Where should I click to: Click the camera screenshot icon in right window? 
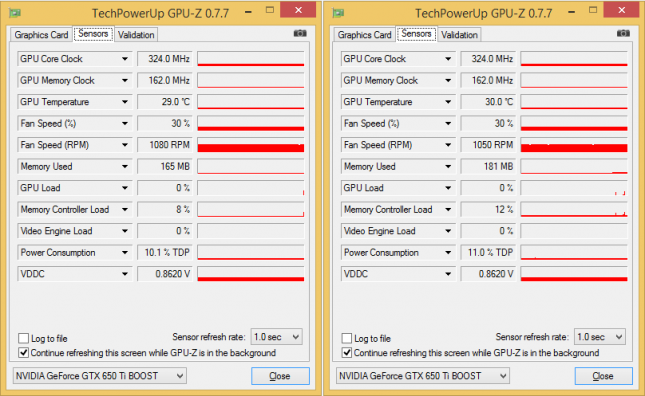[x=623, y=33]
